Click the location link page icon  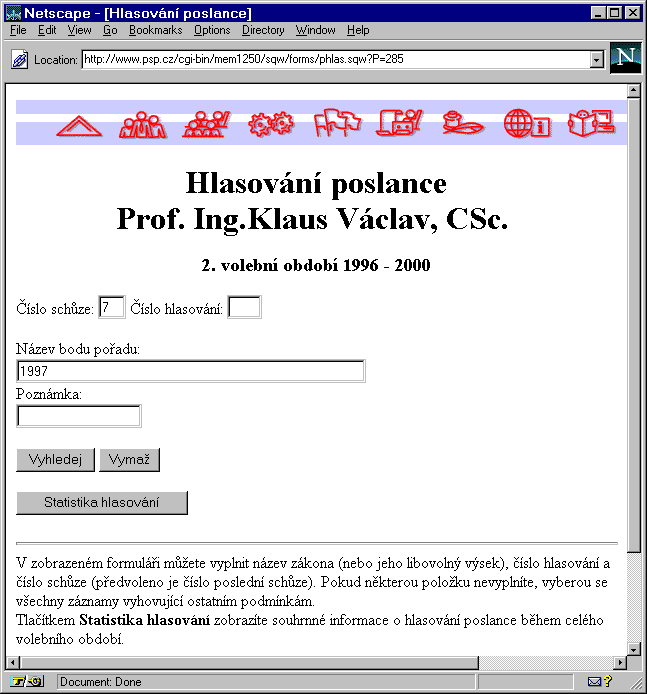(20, 59)
